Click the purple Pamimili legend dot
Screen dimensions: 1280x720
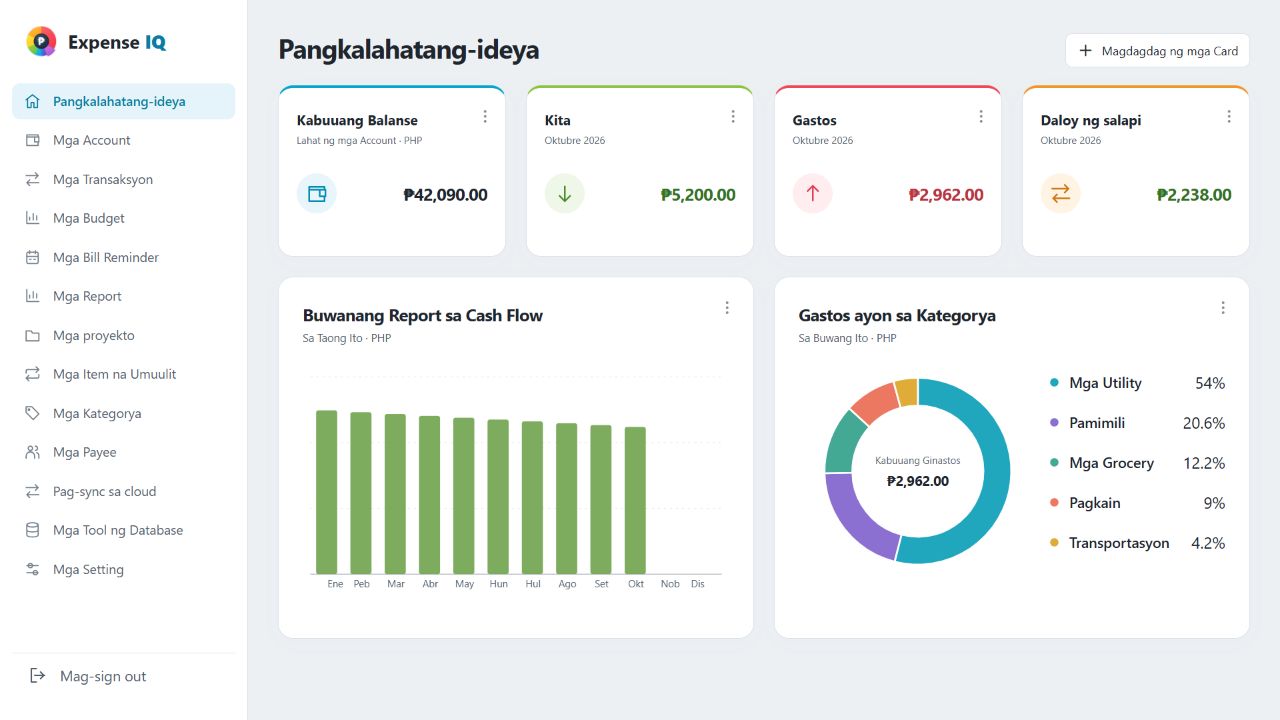(x=1054, y=423)
